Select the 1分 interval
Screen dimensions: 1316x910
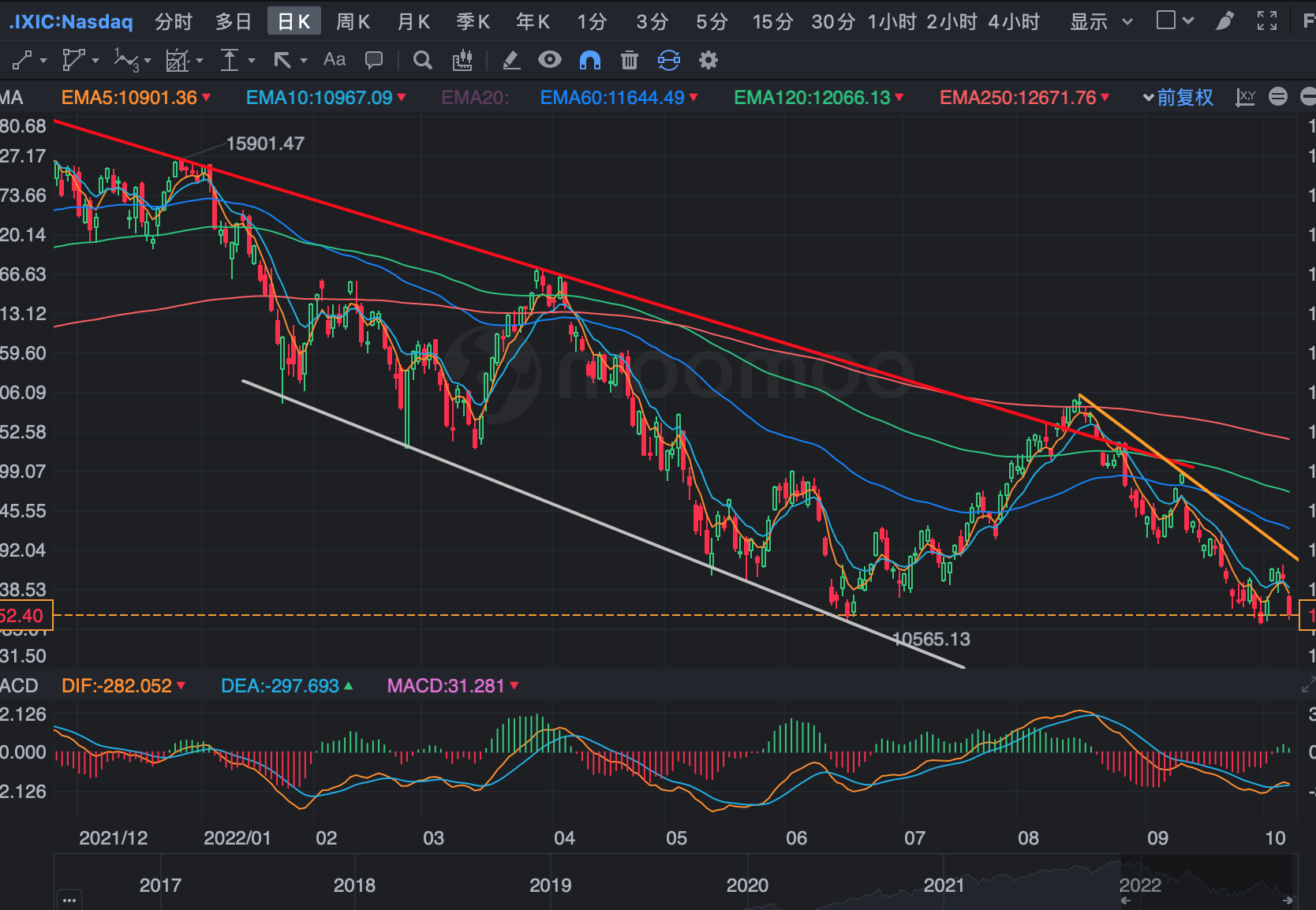coord(592,21)
